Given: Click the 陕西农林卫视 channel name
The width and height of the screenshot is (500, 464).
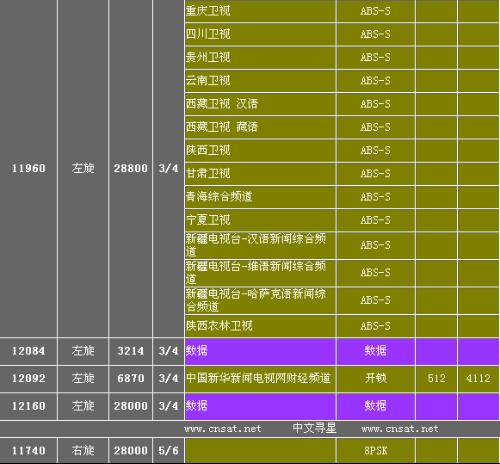Looking at the screenshot, I should (x=219, y=326).
